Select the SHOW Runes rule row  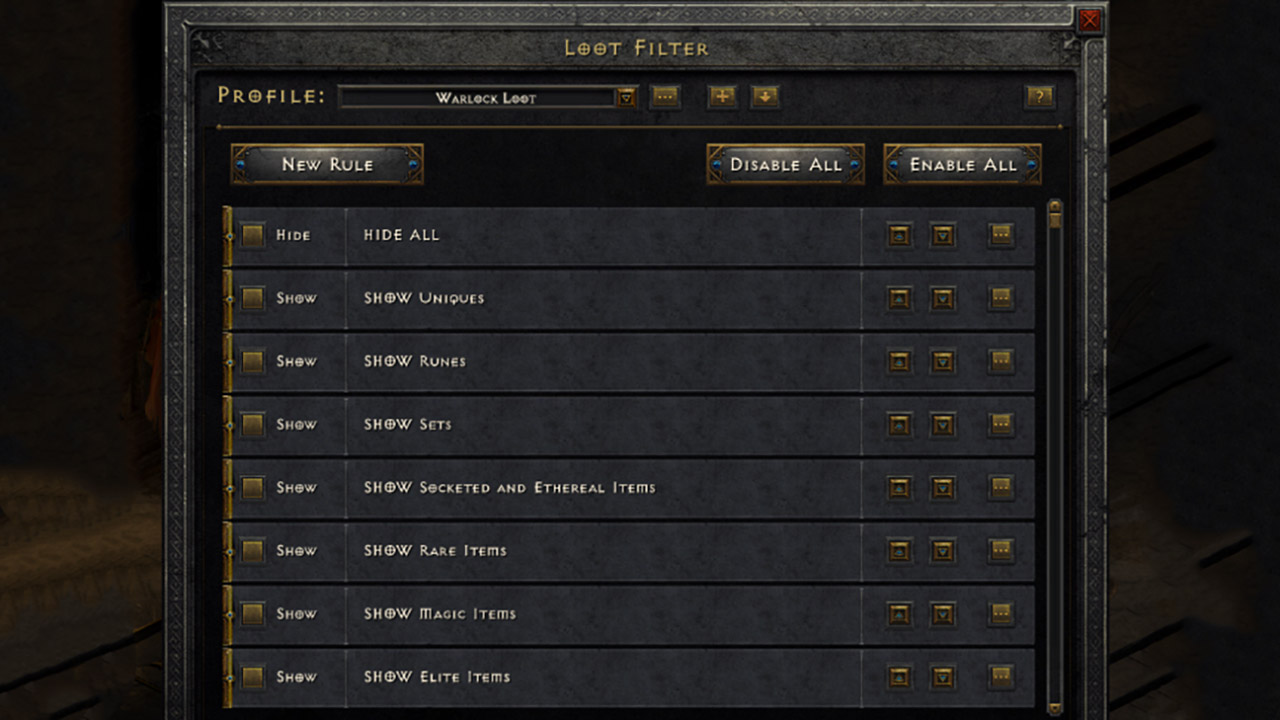tap(600, 361)
